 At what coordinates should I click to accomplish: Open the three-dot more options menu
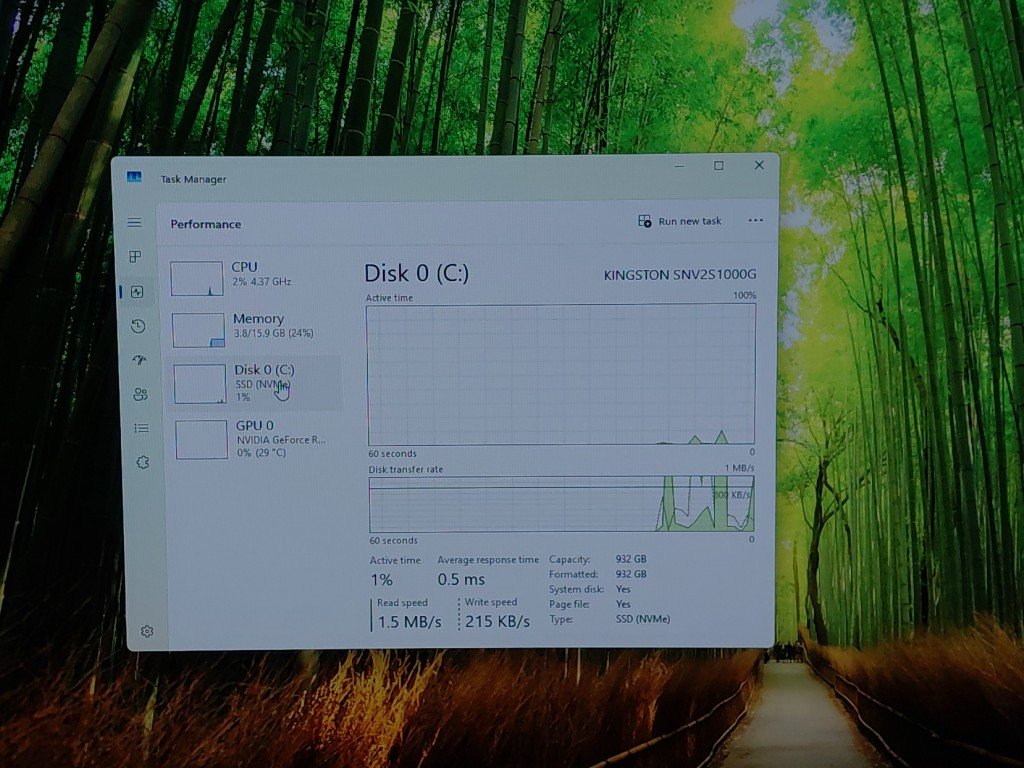755,221
